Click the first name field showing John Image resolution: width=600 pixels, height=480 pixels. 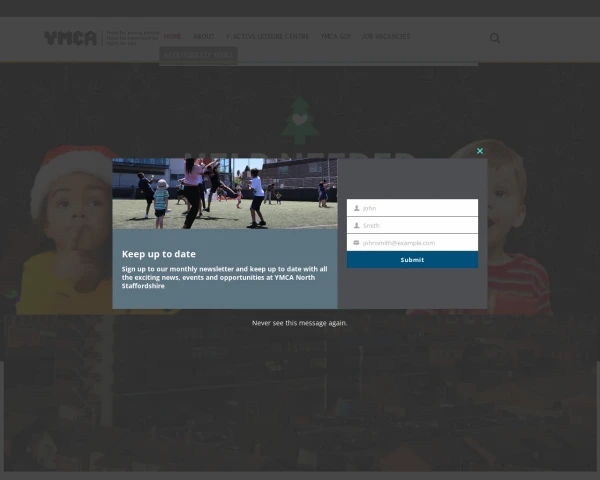coord(412,208)
